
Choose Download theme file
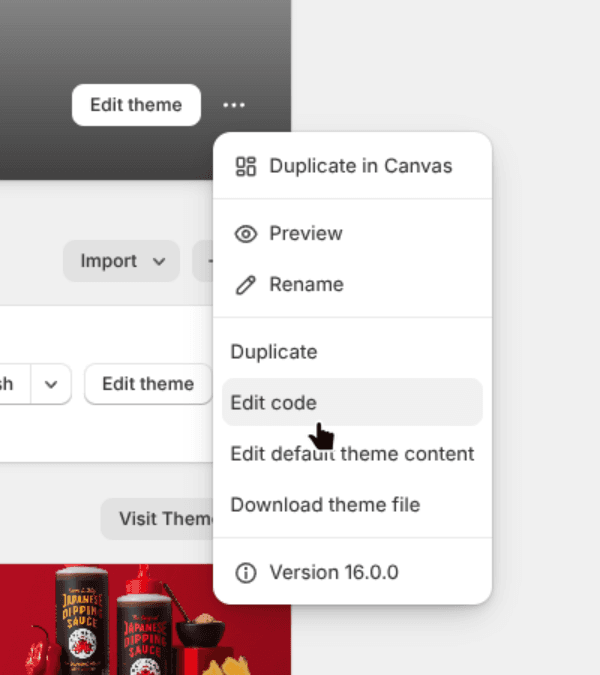tap(353, 505)
